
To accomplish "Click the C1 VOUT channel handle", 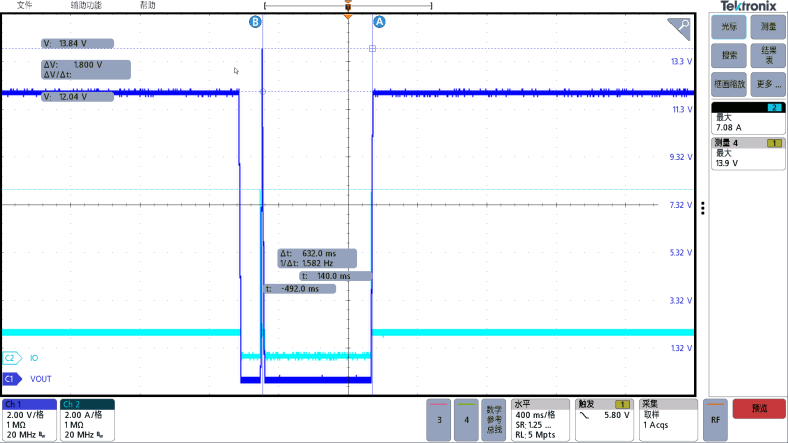I will [12, 379].
